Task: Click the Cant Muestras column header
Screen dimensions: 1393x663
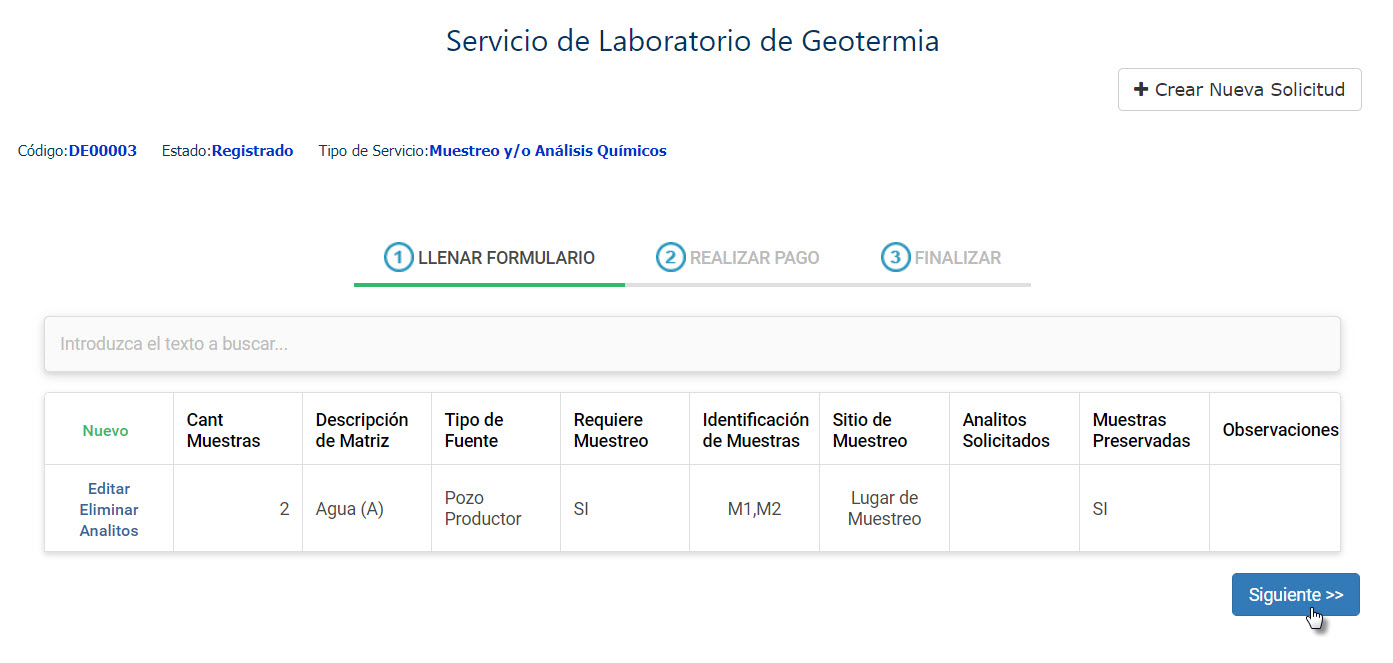Action: pyautogui.click(x=223, y=430)
